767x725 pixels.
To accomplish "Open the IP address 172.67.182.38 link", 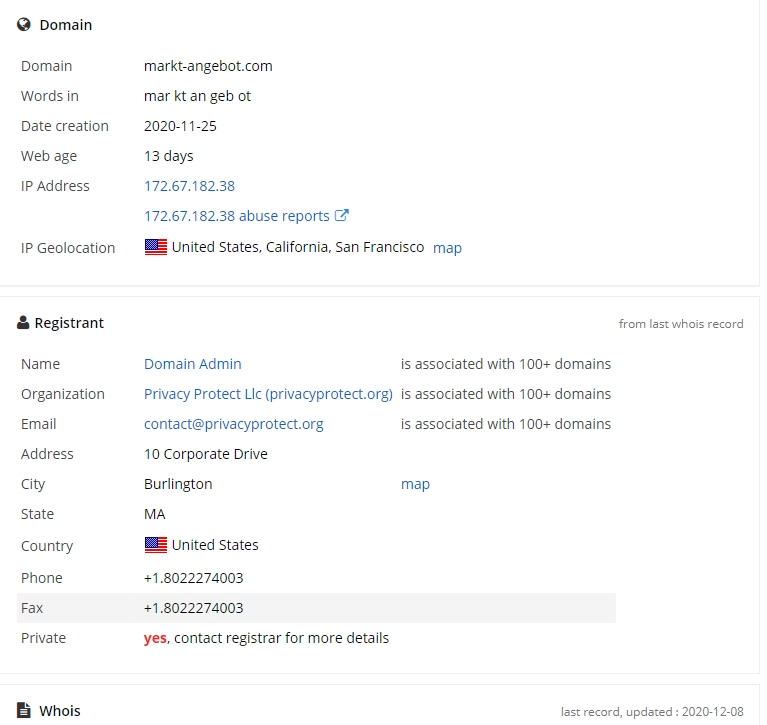I will (189, 186).
